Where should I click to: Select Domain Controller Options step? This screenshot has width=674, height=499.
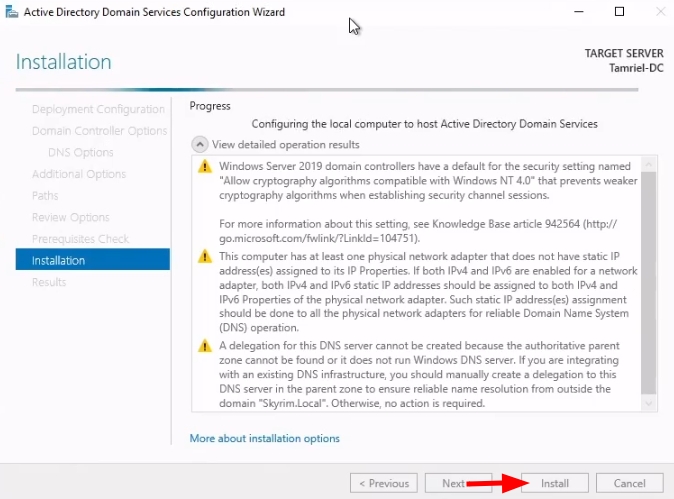[99, 131]
